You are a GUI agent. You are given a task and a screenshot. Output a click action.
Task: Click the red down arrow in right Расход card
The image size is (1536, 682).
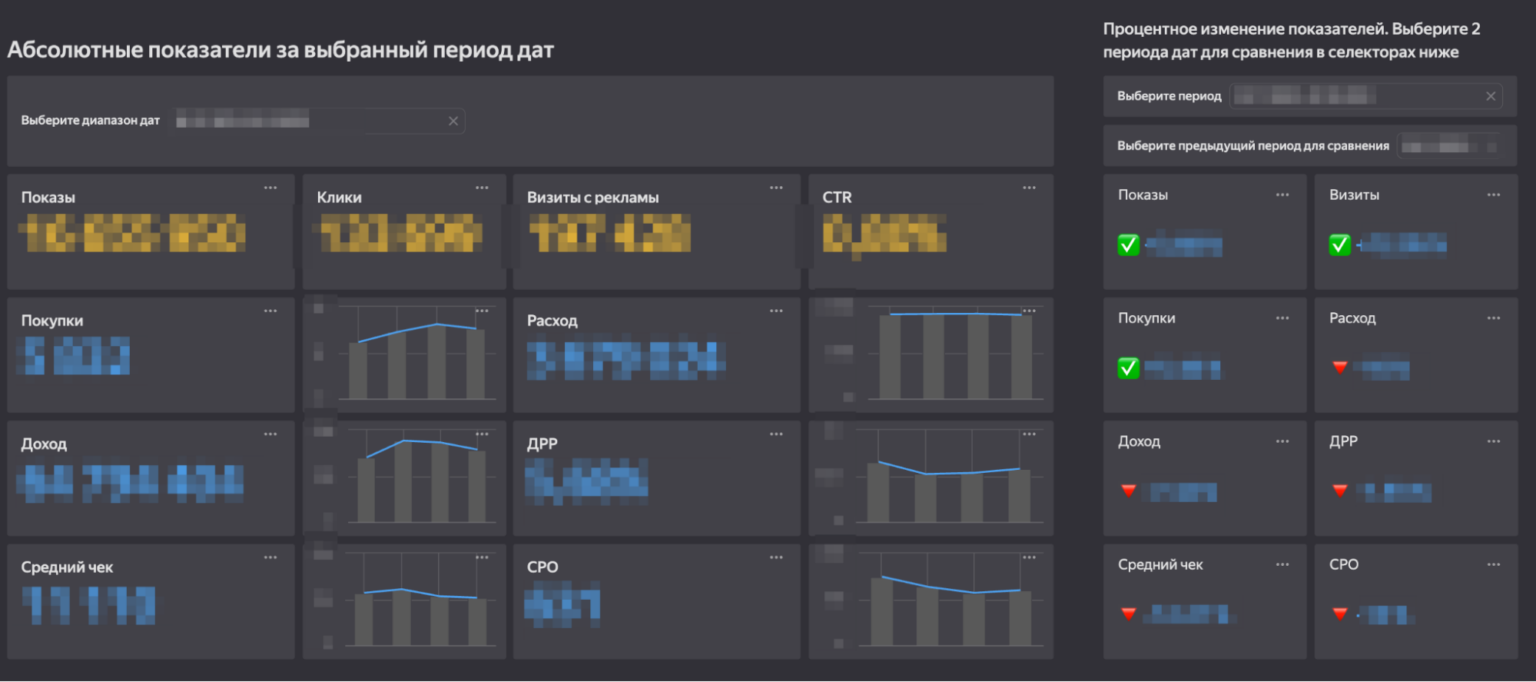(x=1340, y=368)
